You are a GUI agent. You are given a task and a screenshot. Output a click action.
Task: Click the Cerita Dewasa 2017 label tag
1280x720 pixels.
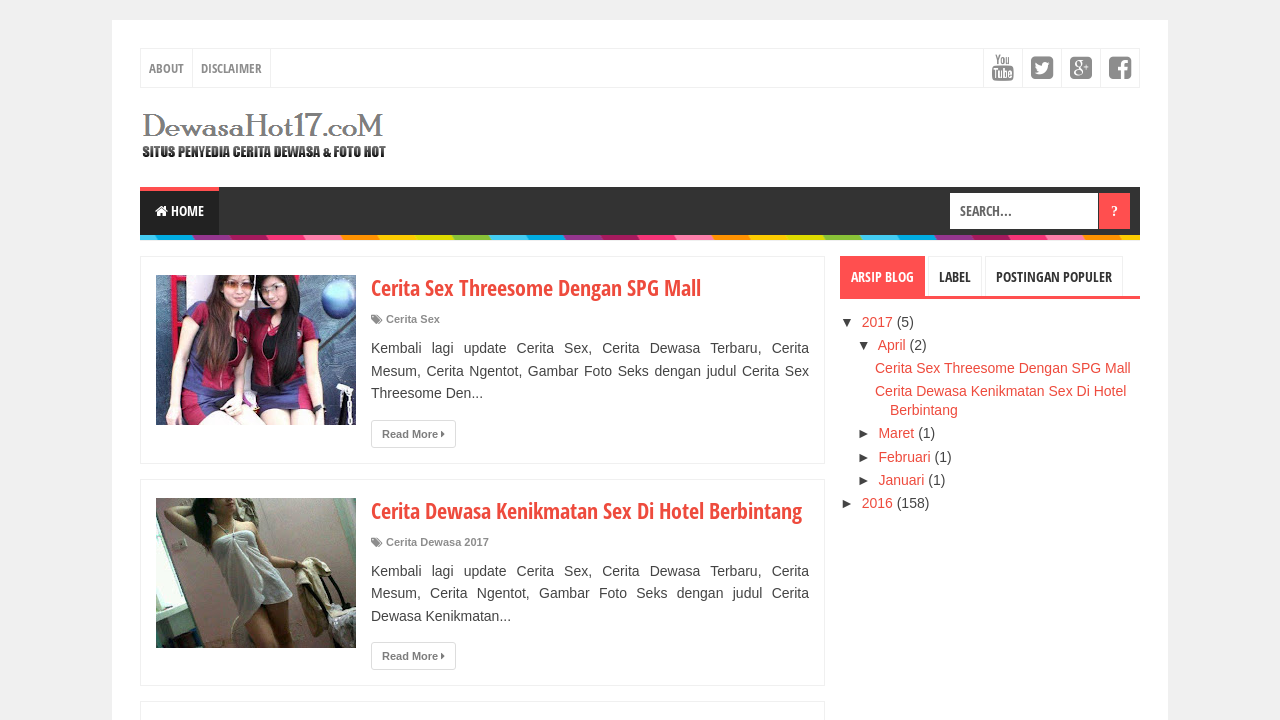pos(437,542)
